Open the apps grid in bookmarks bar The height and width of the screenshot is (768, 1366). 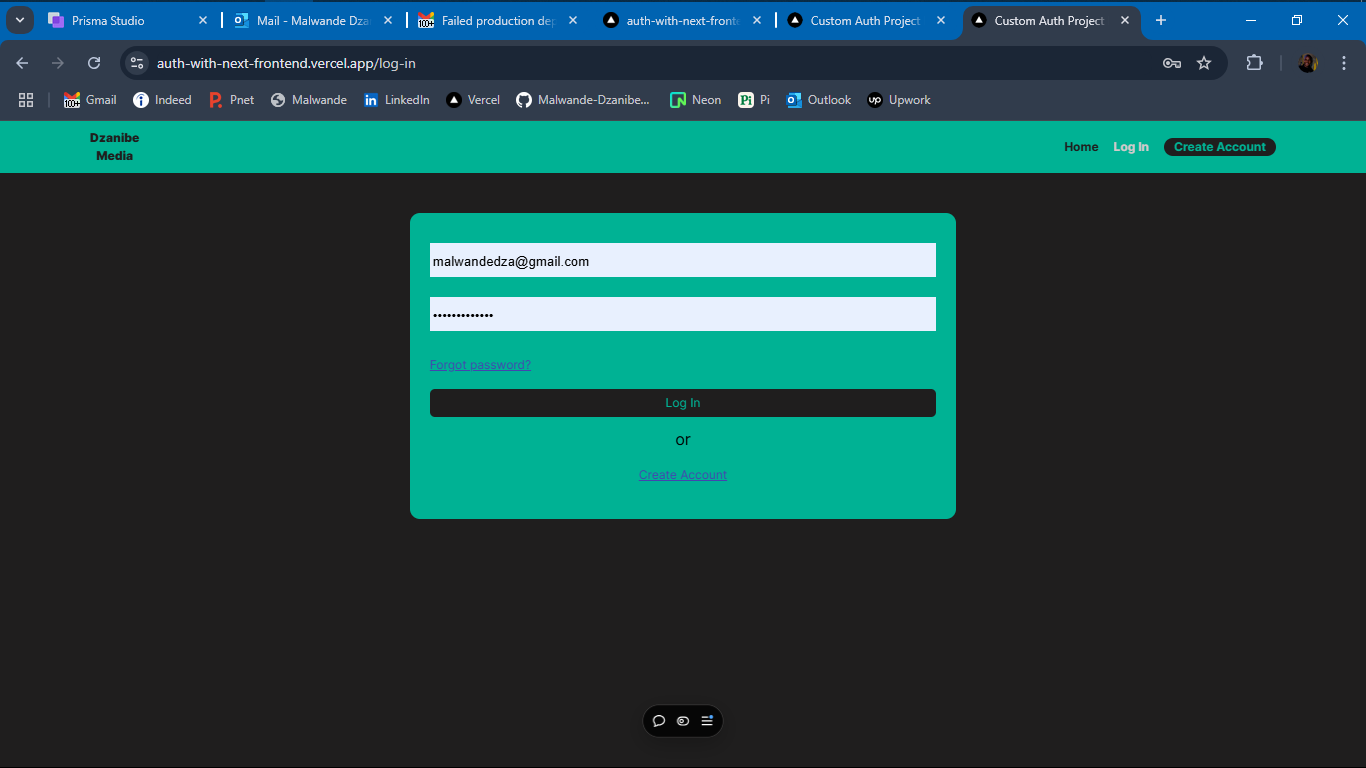26,100
